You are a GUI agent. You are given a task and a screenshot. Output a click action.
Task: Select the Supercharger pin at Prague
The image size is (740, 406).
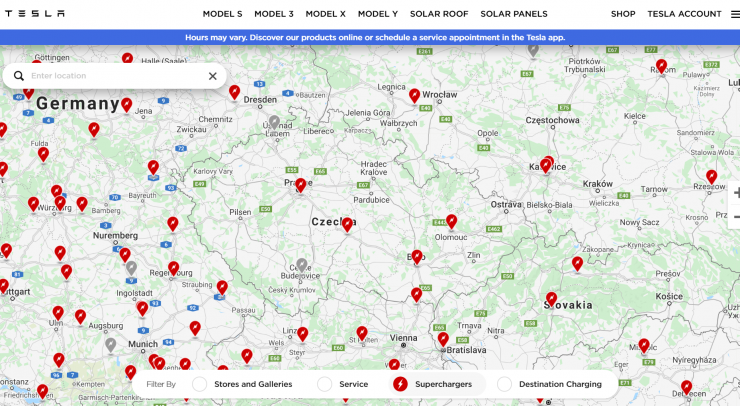point(300,185)
